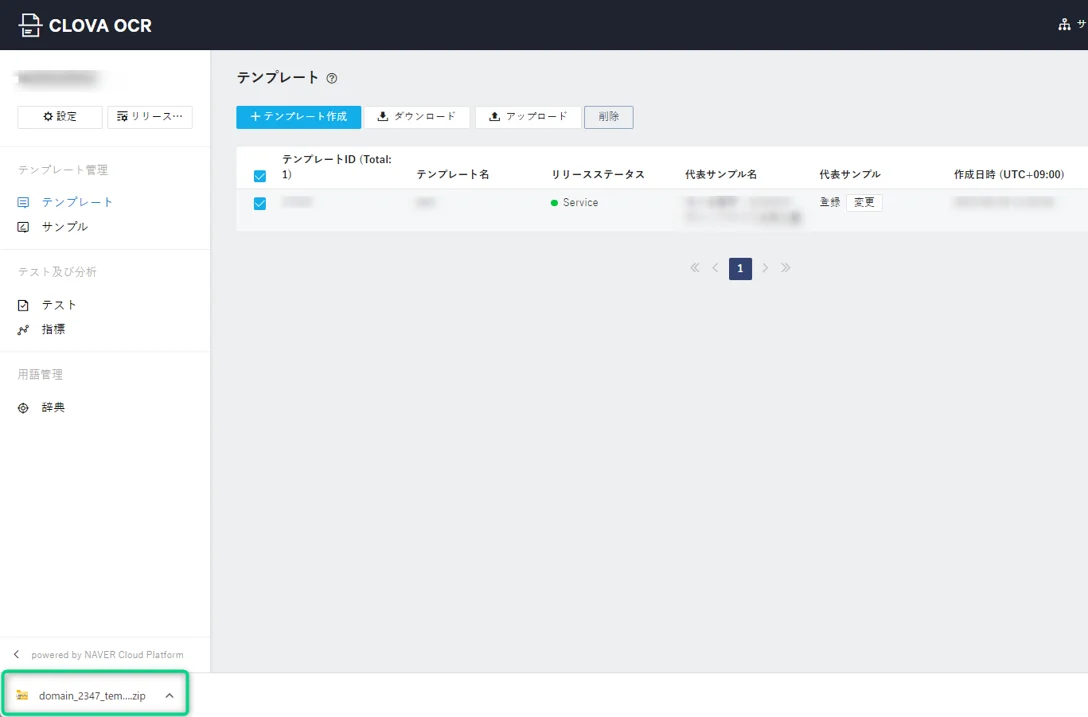Image resolution: width=1088 pixels, height=717 pixels.
Task: Open 指標 metrics from the sidebar
Action: 53,329
